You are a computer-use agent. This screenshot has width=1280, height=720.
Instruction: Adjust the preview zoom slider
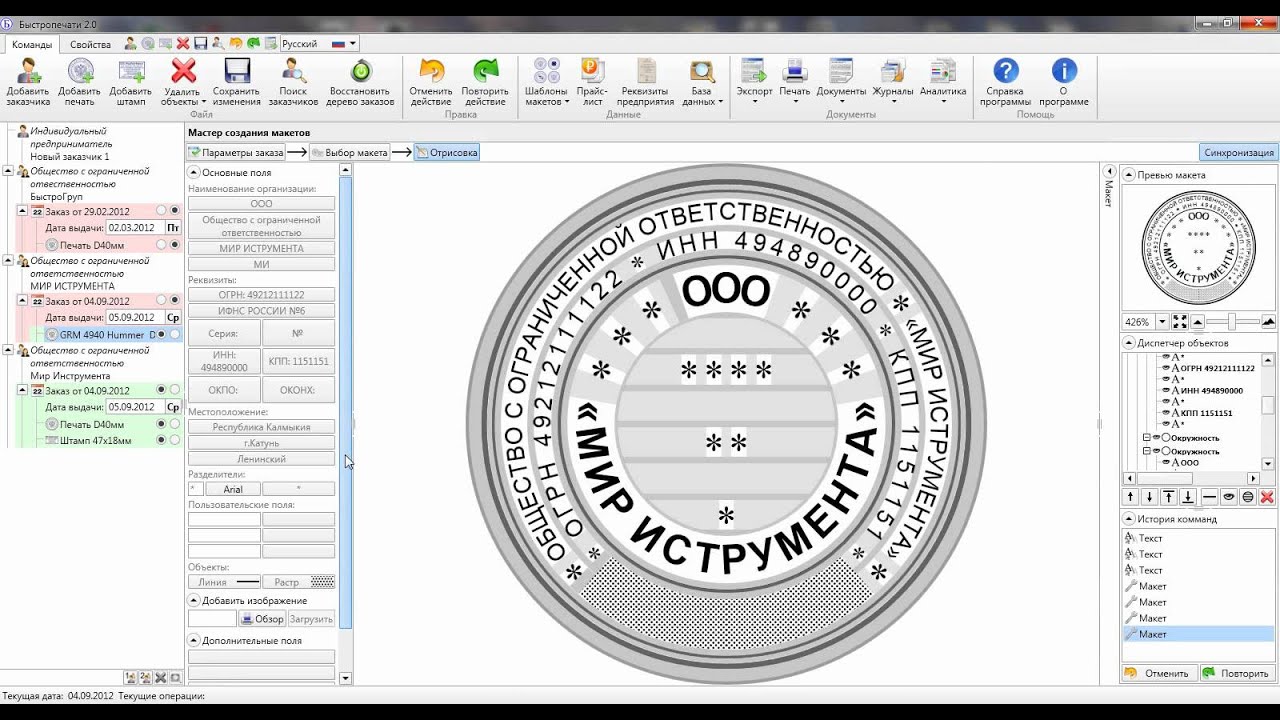[x=1231, y=322]
